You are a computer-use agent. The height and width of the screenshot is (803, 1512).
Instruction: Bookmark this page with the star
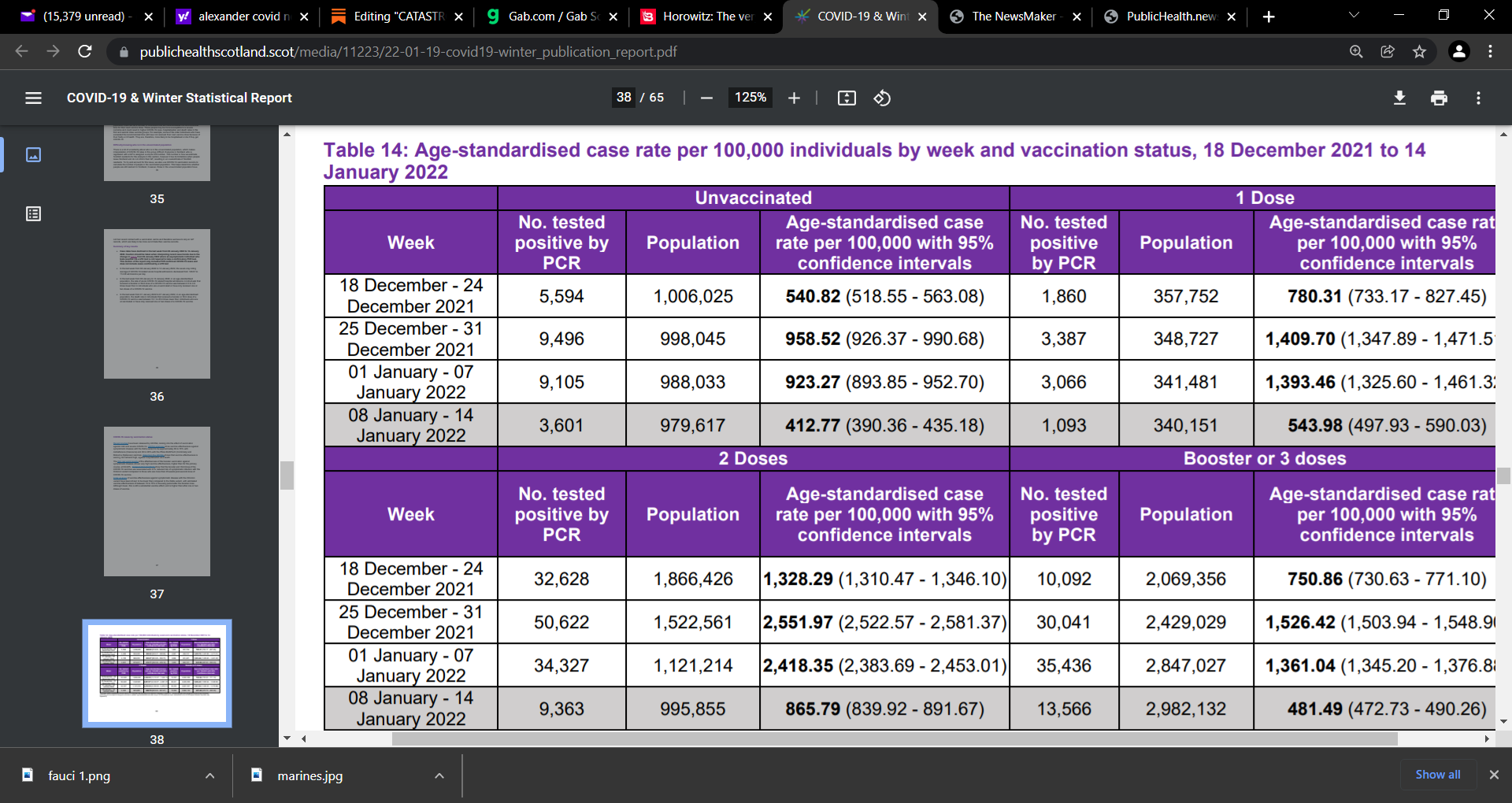tap(1419, 51)
